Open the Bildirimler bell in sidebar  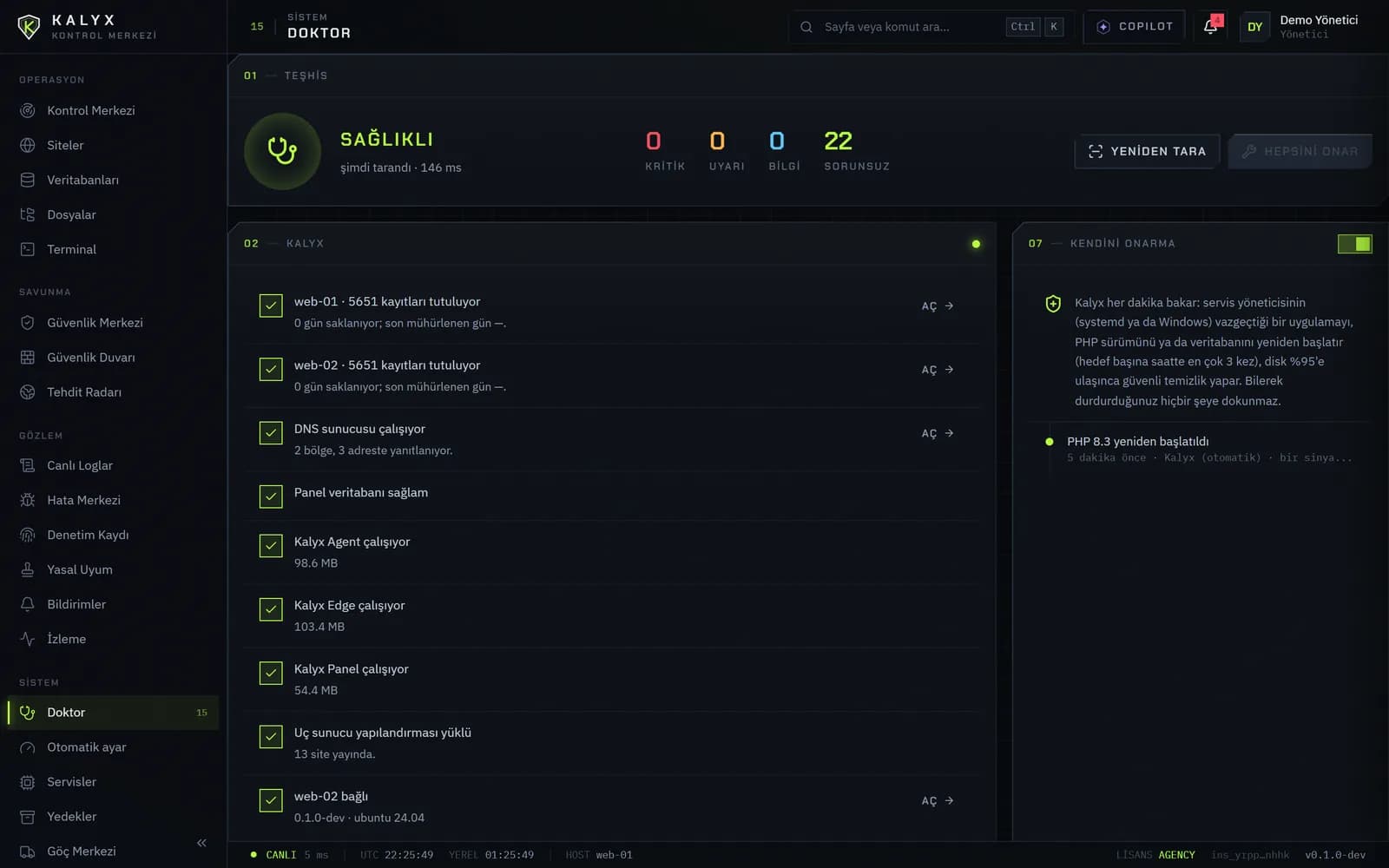tap(28, 604)
